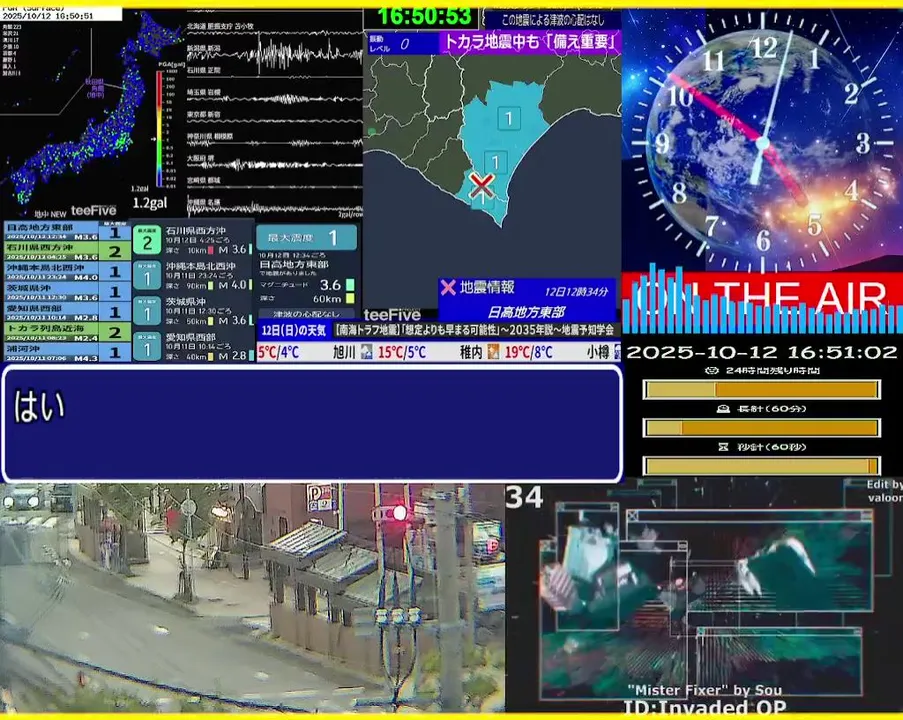Click the intensity 1 badge on the 10月11日 12:30 card

coord(147,312)
